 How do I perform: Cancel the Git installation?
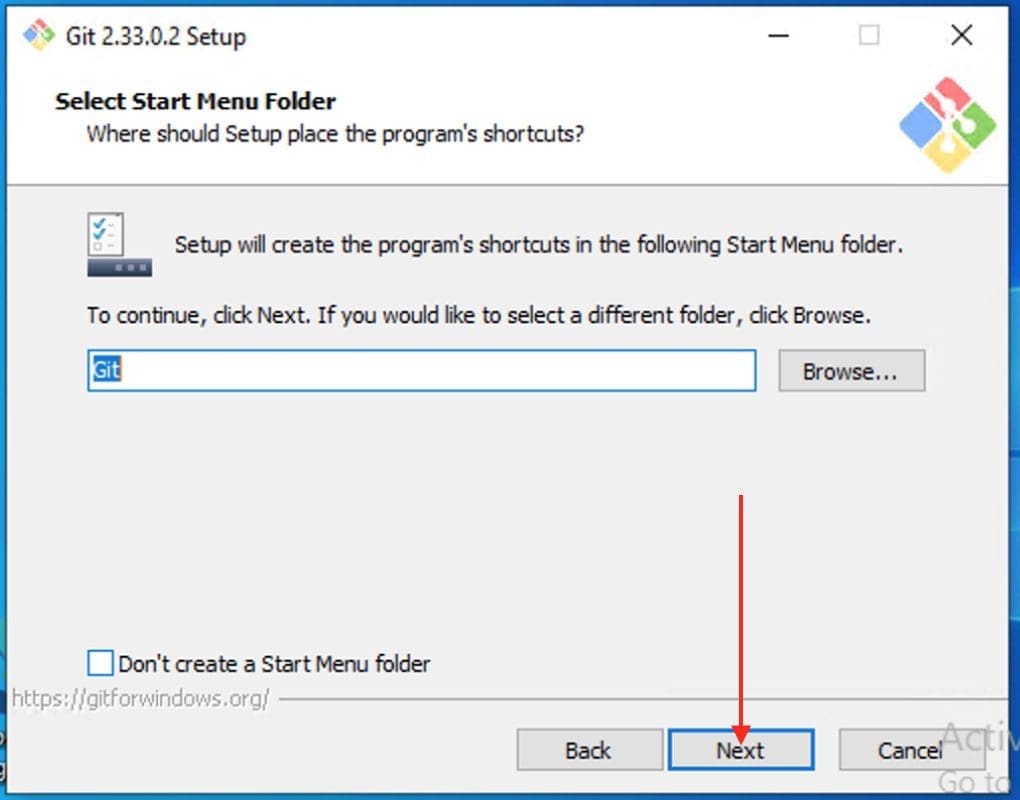[x=911, y=750]
